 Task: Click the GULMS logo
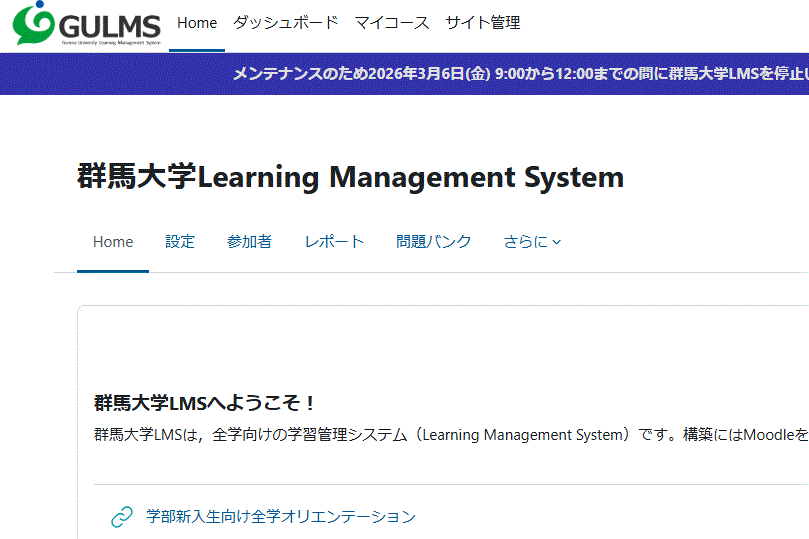tap(86, 24)
